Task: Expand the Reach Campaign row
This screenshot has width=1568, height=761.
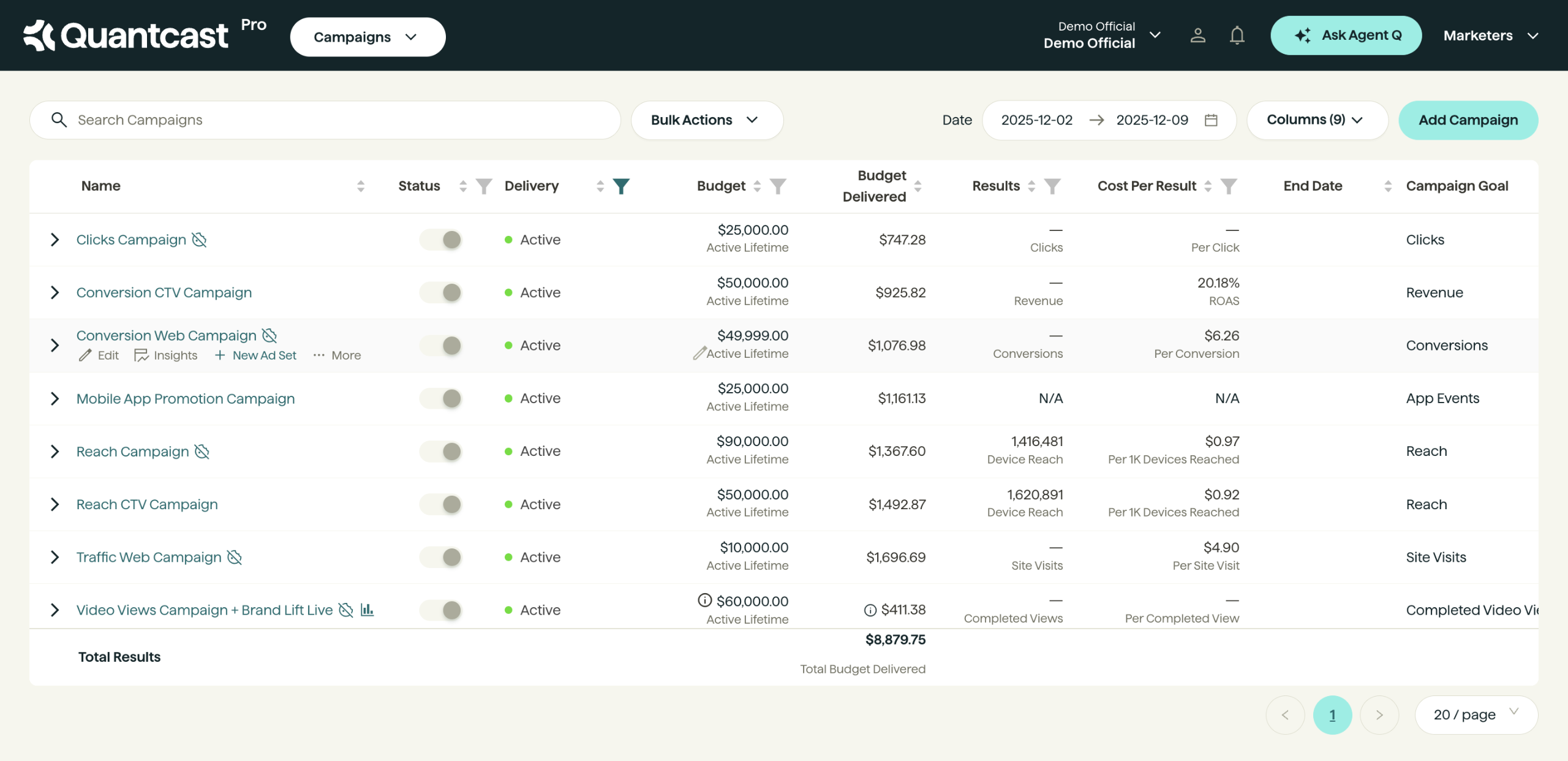Action: coord(55,452)
